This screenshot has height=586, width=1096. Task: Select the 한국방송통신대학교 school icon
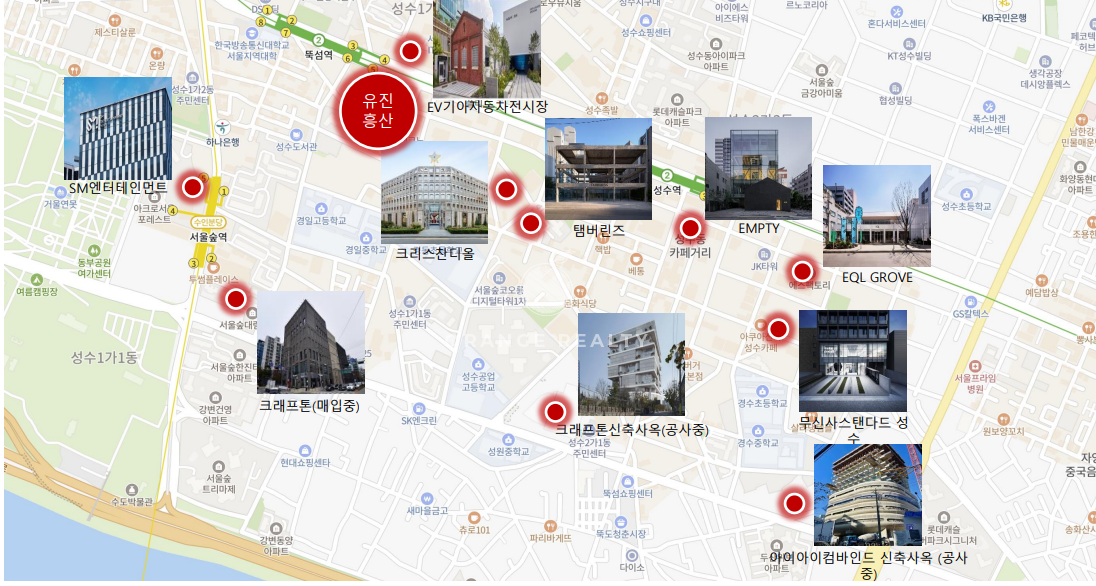pyautogui.click(x=252, y=33)
